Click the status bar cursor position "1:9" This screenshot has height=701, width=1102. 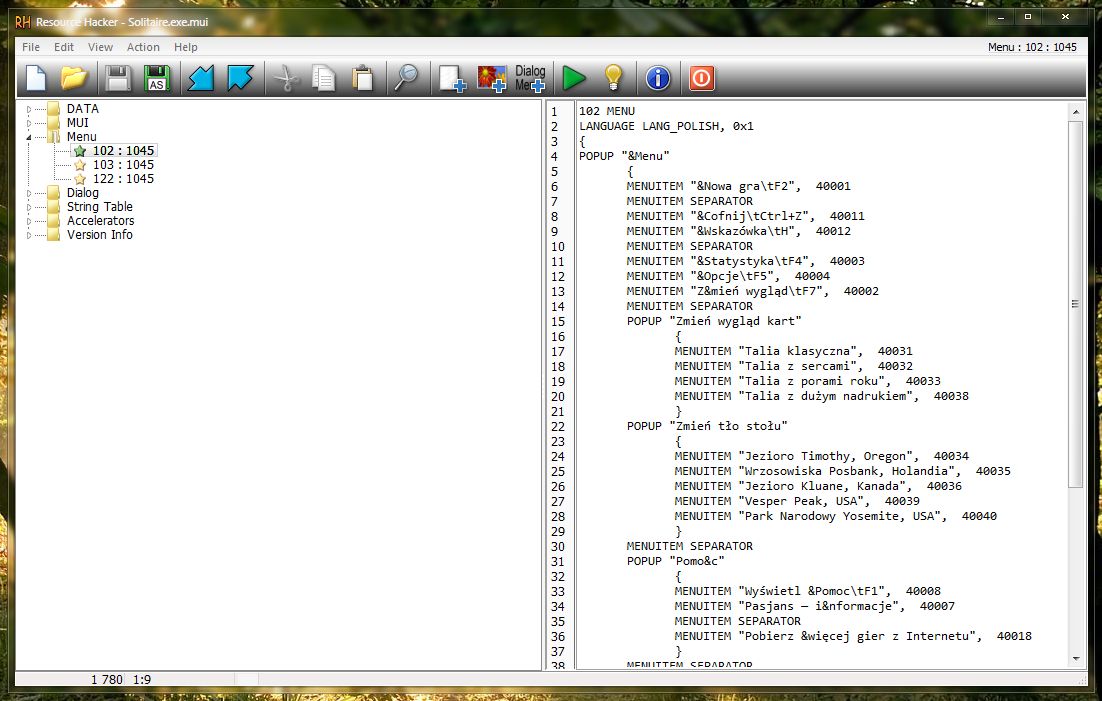pyautogui.click(x=141, y=680)
